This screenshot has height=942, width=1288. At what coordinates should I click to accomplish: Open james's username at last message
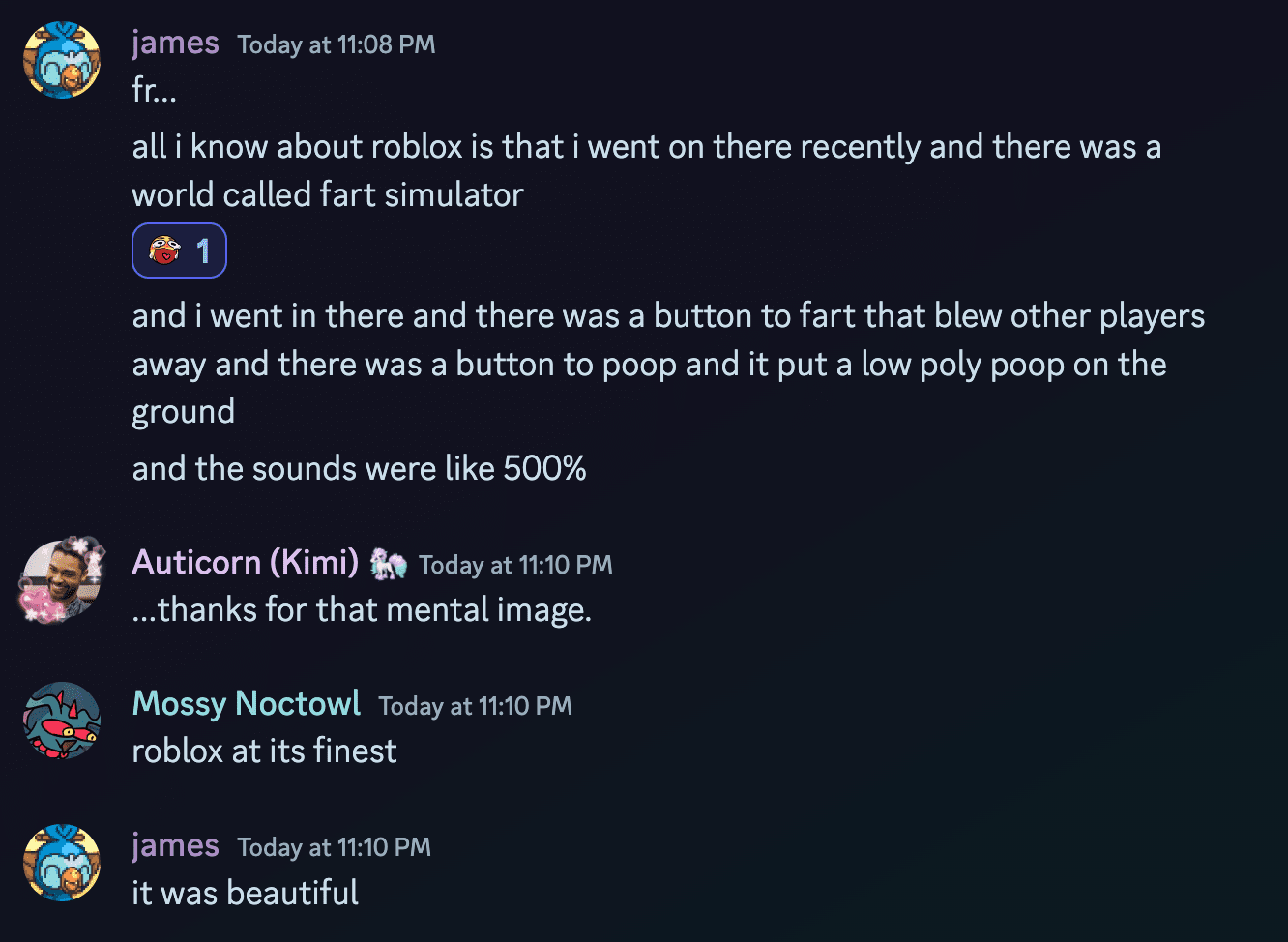[x=175, y=845]
